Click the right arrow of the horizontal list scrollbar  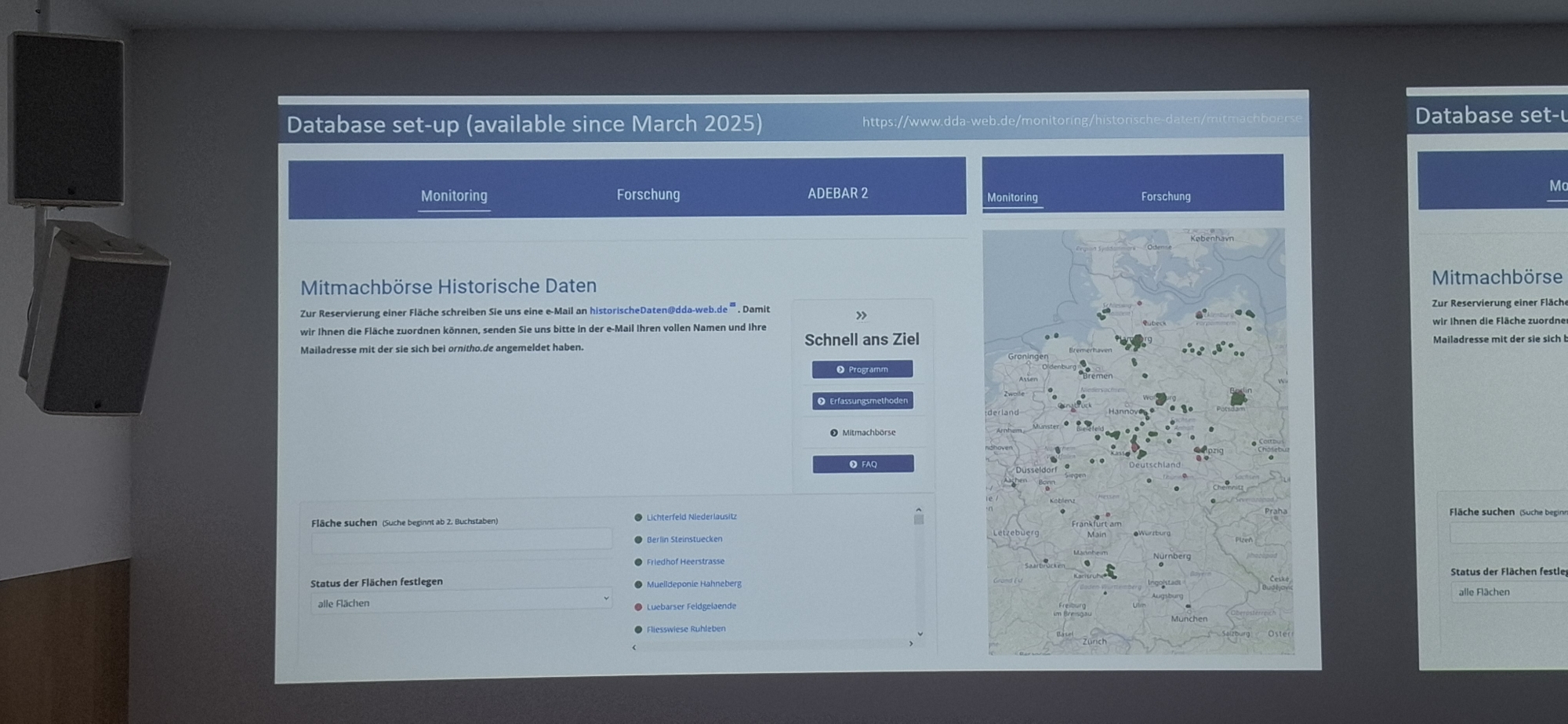tap(911, 644)
